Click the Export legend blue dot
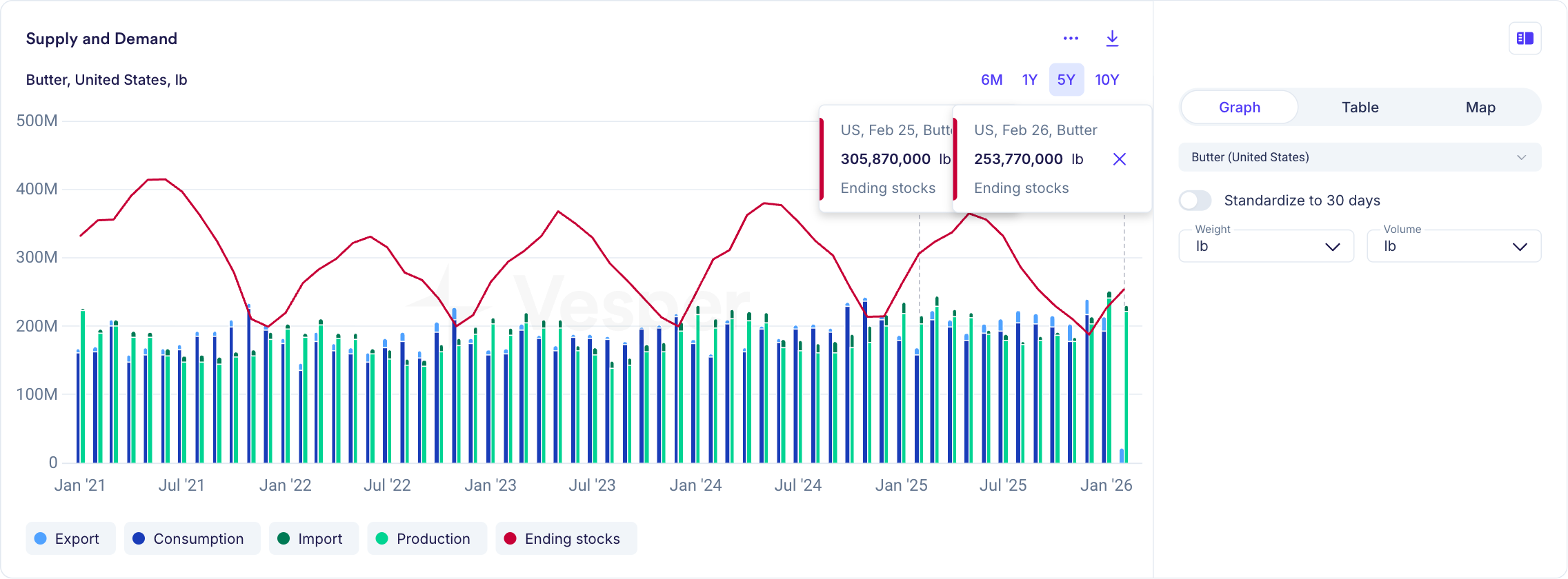 pos(41,538)
